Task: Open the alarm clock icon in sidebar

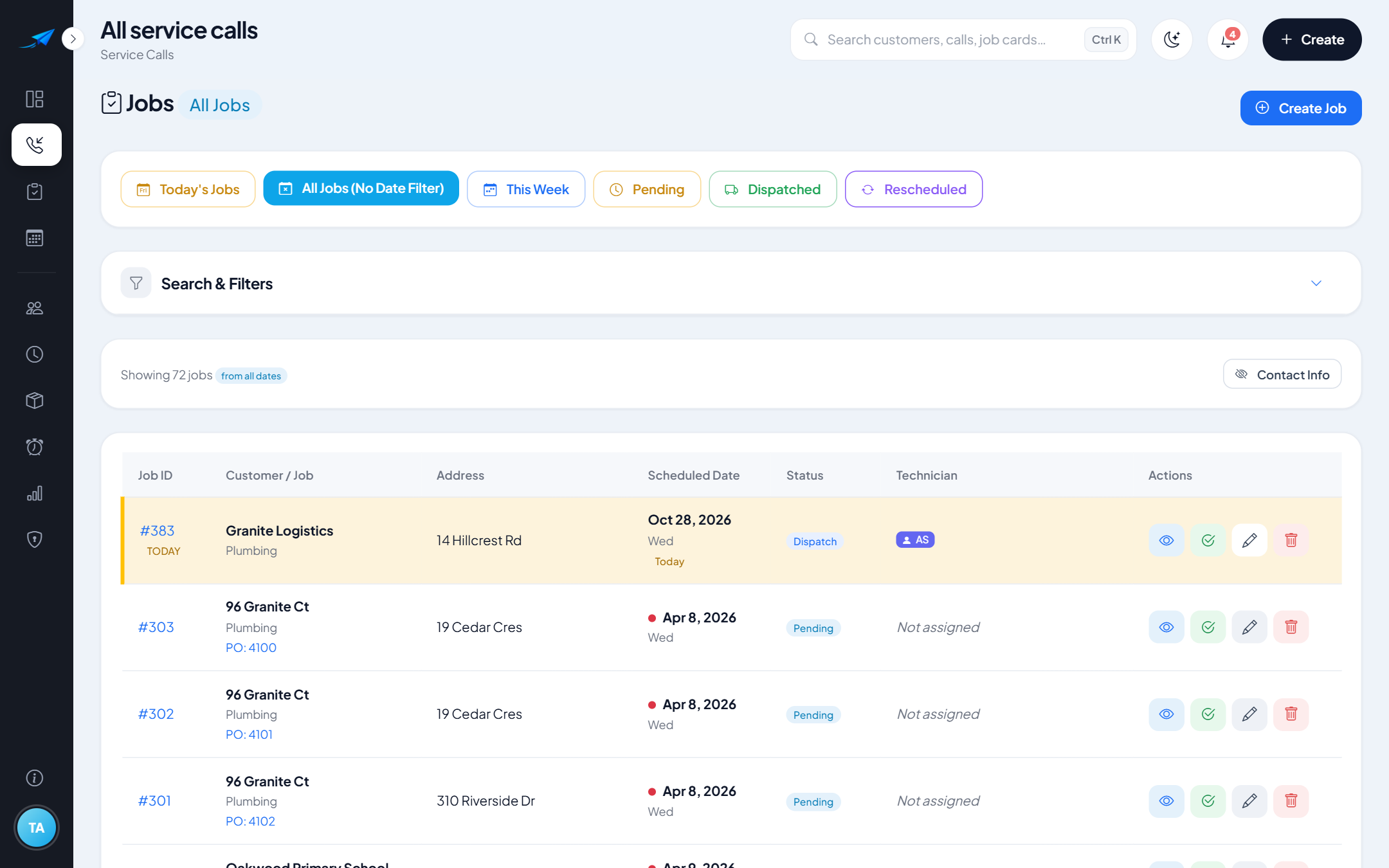Action: click(35, 447)
